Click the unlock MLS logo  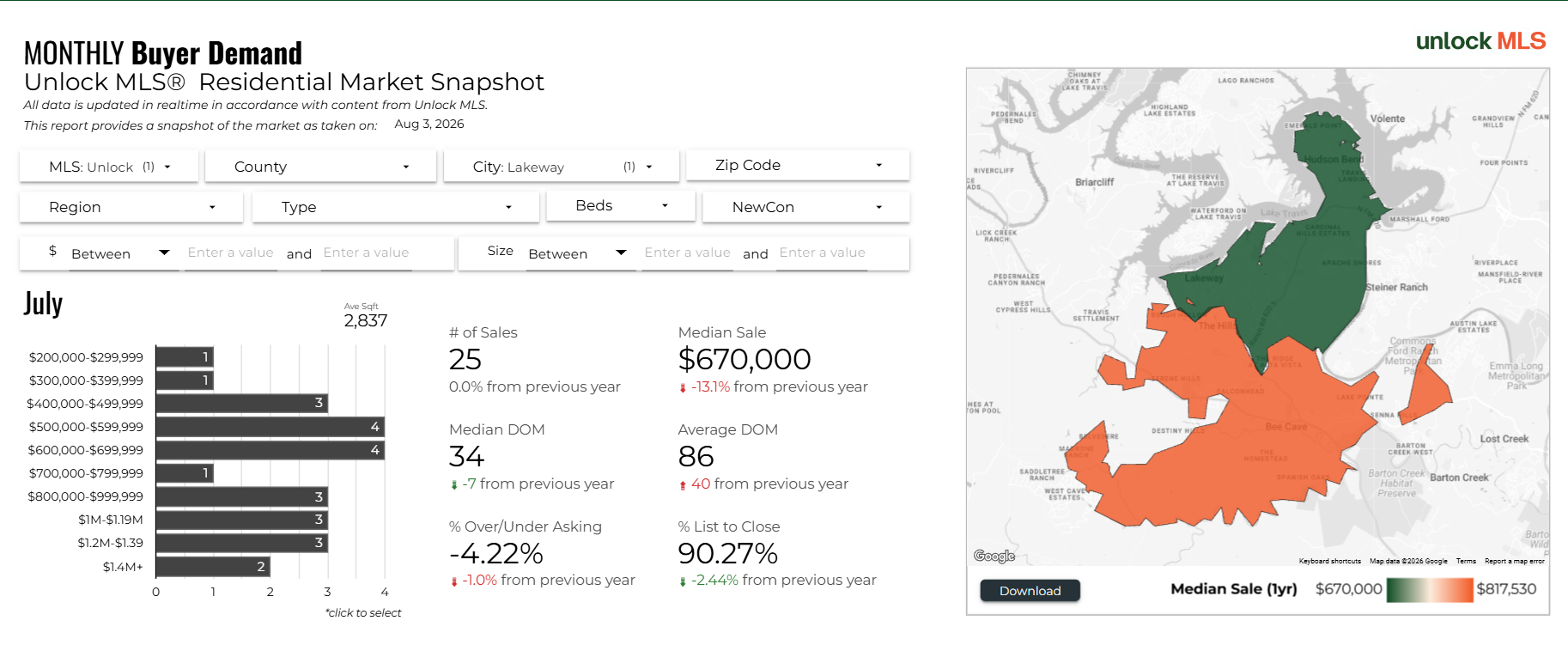click(x=1480, y=40)
